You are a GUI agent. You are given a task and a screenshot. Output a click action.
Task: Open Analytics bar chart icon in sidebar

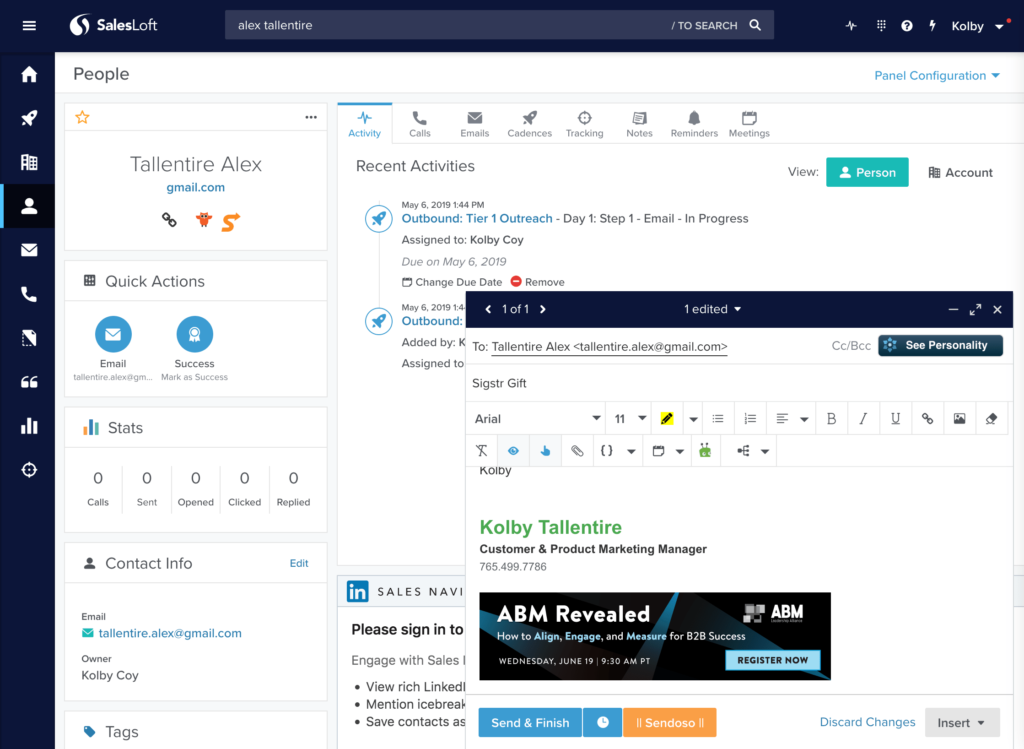click(29, 426)
